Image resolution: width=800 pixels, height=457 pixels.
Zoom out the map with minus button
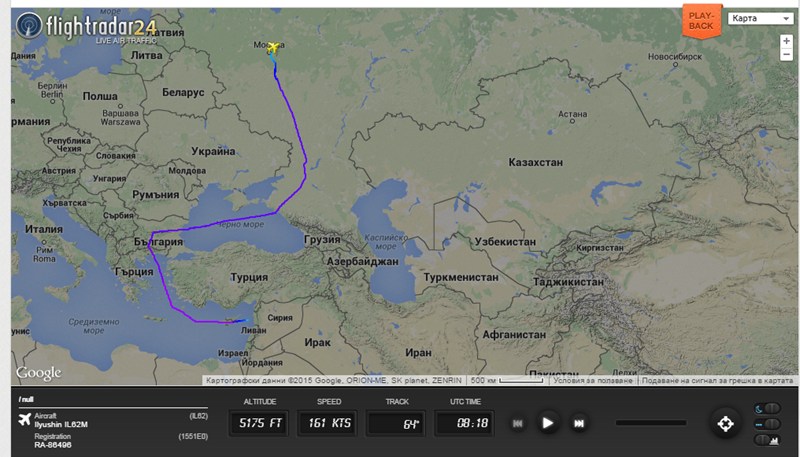(786, 54)
